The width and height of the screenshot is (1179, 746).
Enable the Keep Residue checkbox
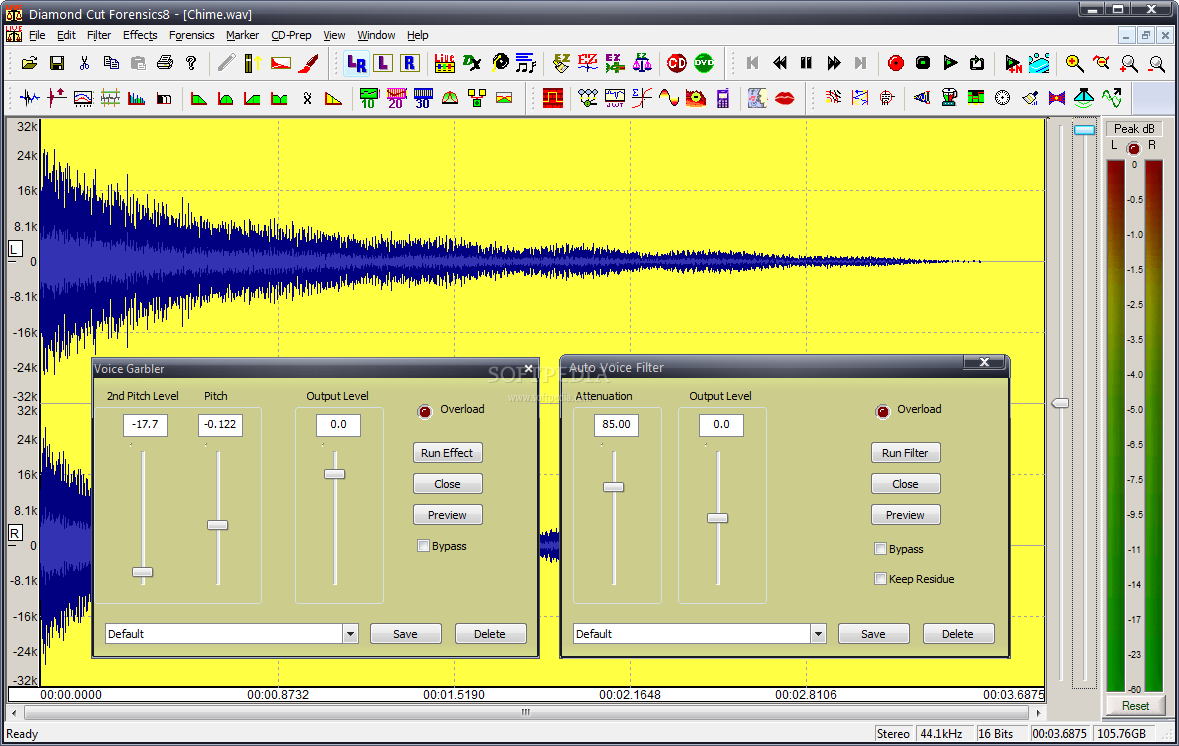tap(880, 579)
